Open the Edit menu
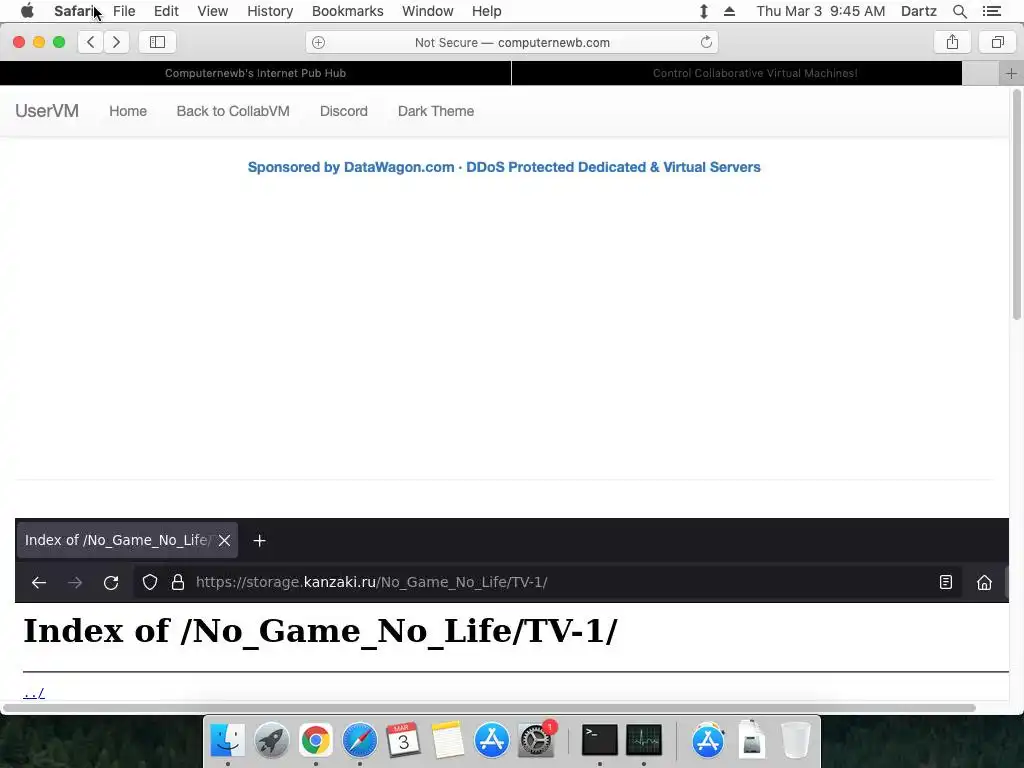Image resolution: width=1024 pixels, height=768 pixels. (x=166, y=11)
